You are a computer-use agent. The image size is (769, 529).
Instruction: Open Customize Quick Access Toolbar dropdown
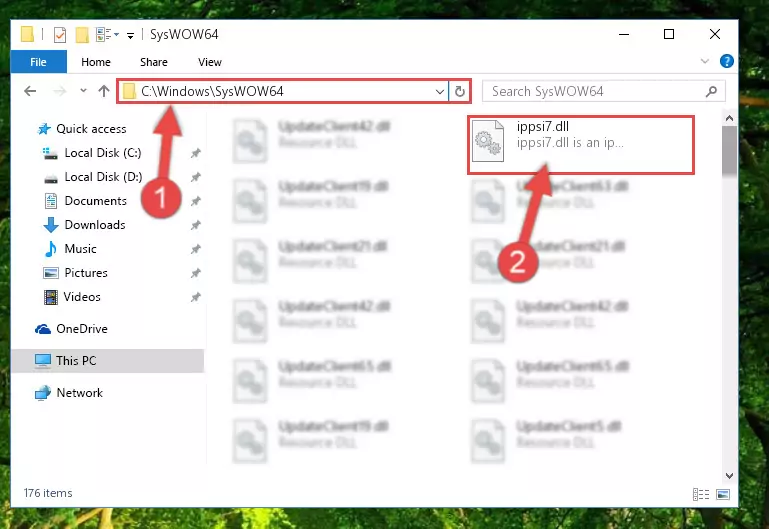(x=130, y=35)
